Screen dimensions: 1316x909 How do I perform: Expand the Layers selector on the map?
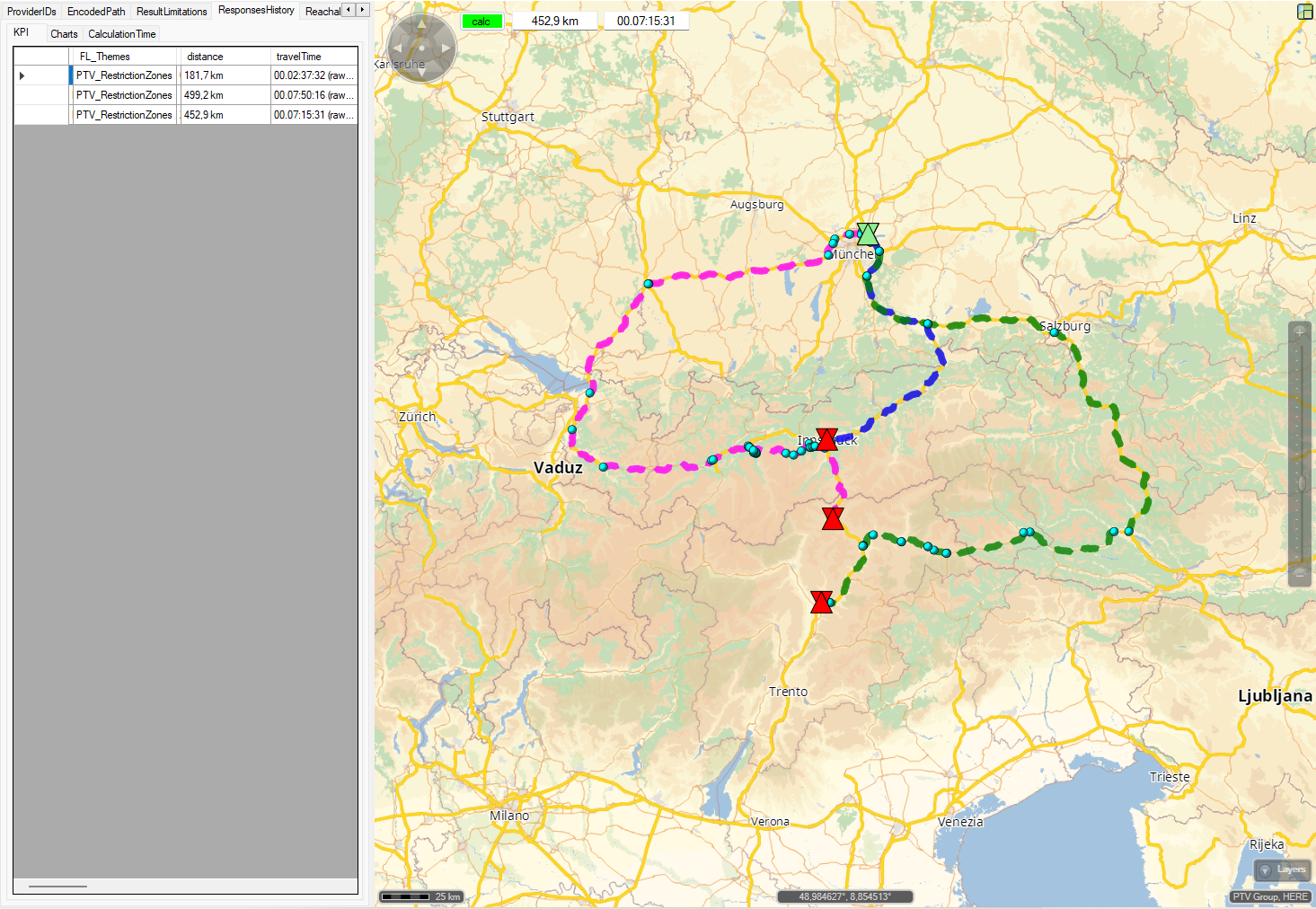click(x=1282, y=869)
